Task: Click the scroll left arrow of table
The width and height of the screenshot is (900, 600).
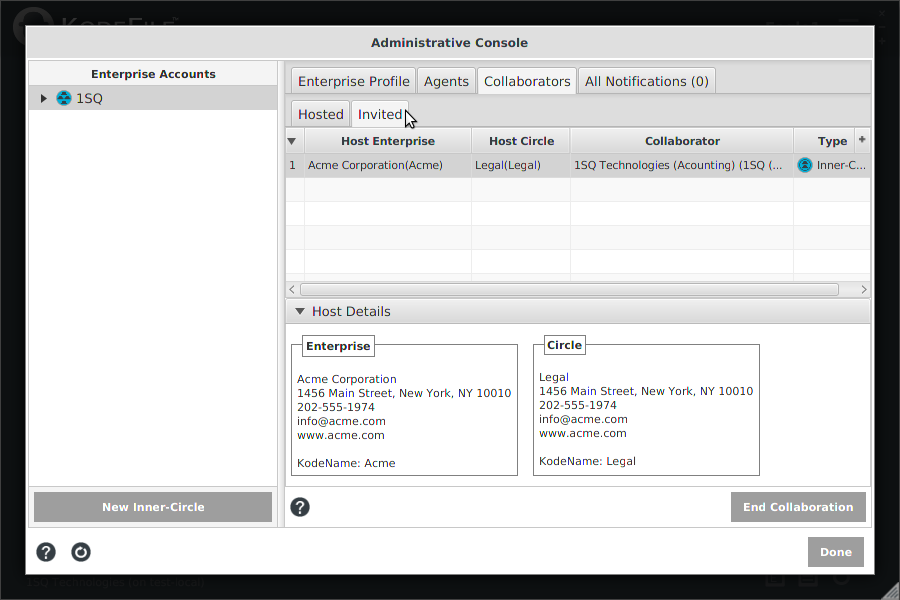Action: coord(292,289)
